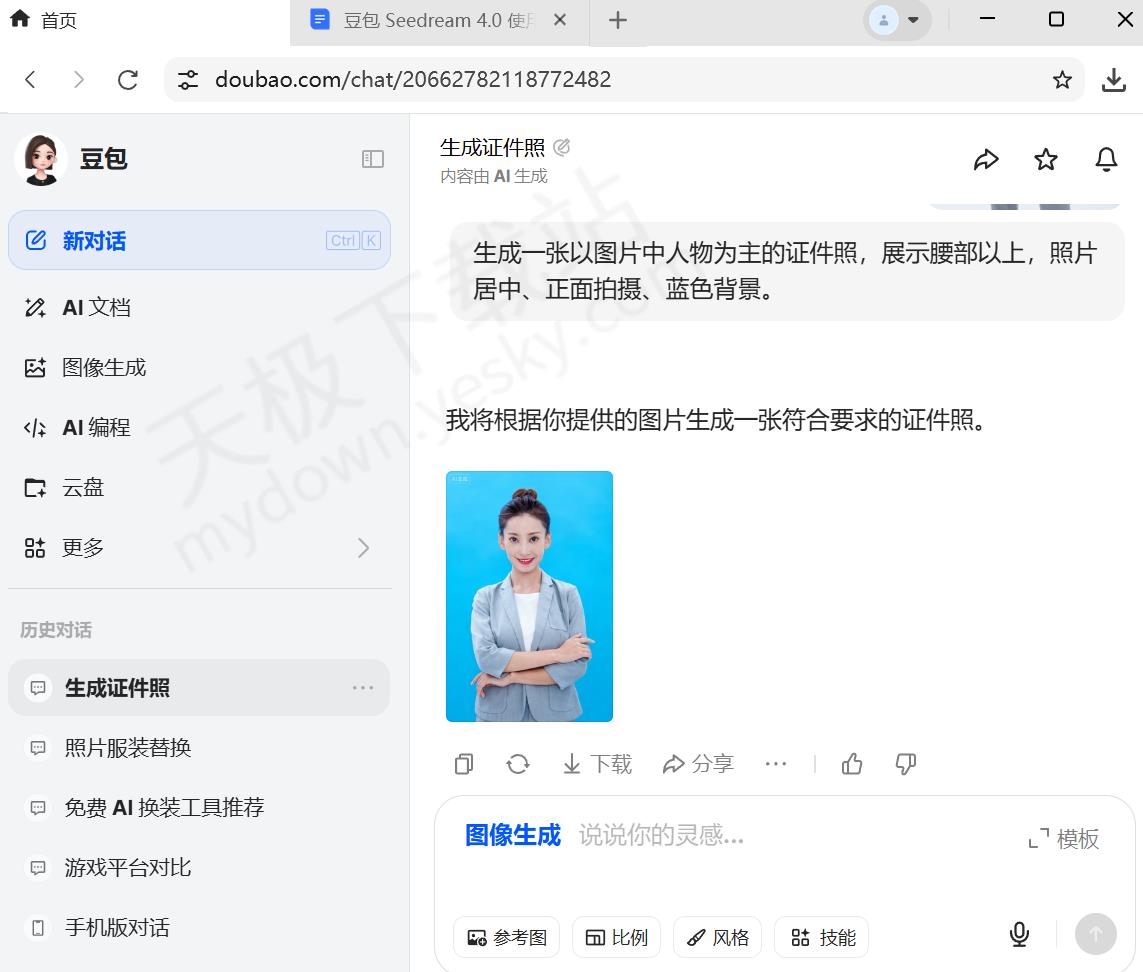1143x972 pixels.
Task: Open the 比例 ratio selector
Action: click(616, 937)
